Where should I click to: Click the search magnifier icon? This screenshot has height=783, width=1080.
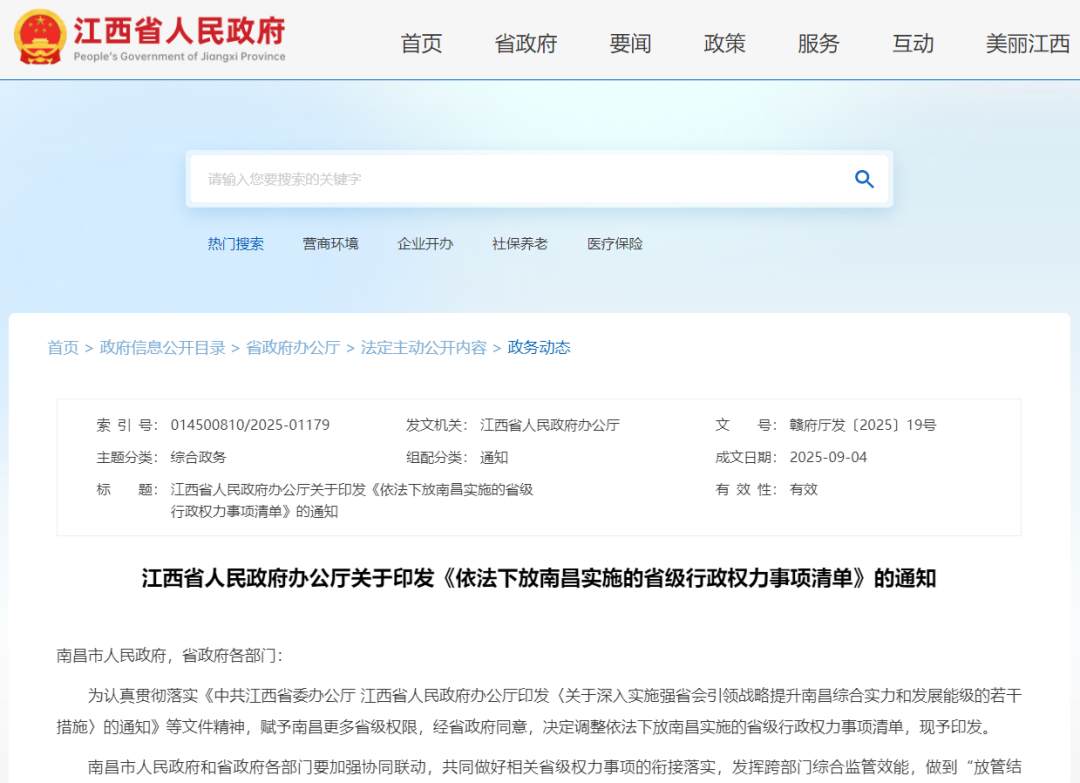[x=863, y=179]
